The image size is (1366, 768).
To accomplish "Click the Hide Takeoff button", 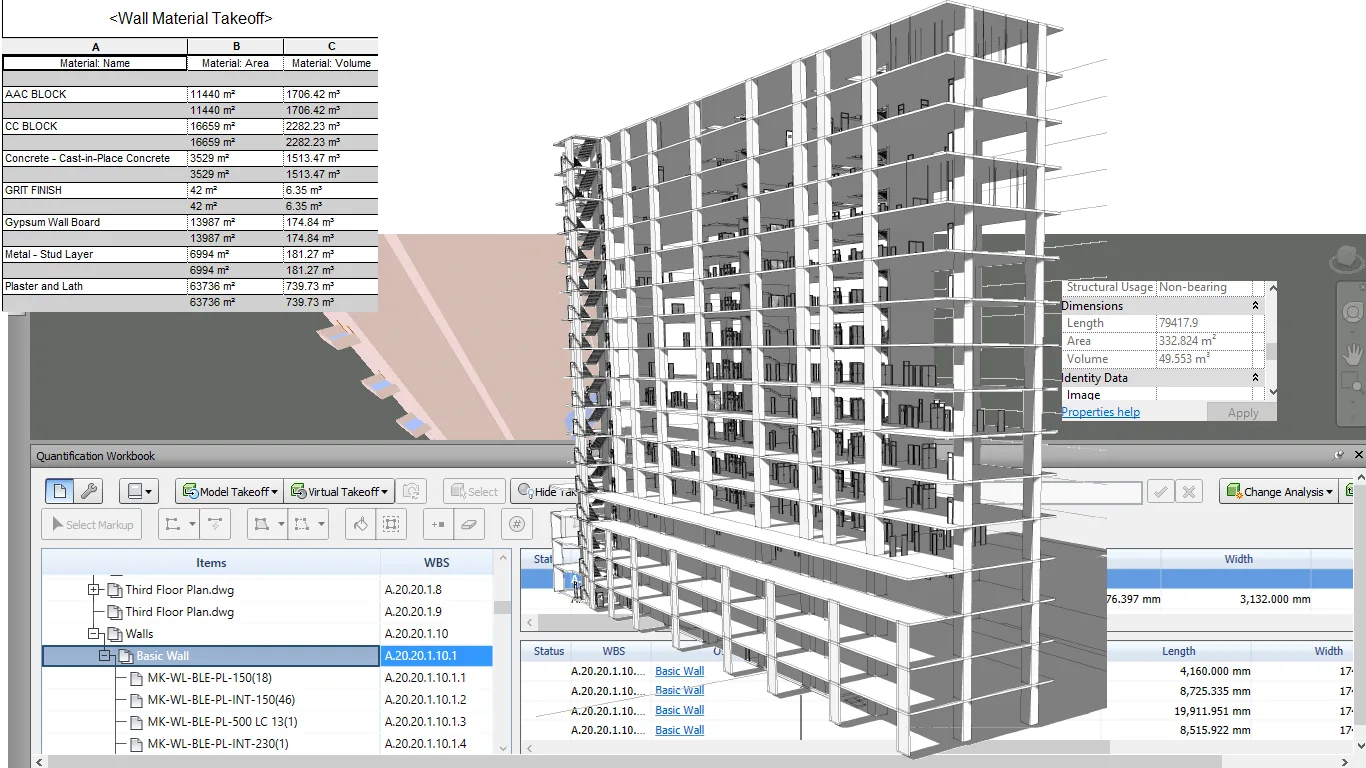I will point(546,491).
